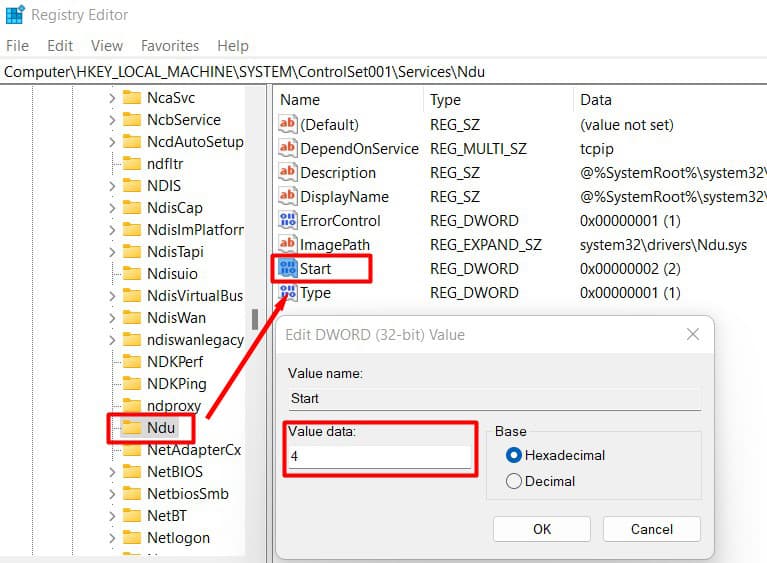Click the ImagePath string value icon
The width and height of the screenshot is (767, 563).
coord(288,244)
